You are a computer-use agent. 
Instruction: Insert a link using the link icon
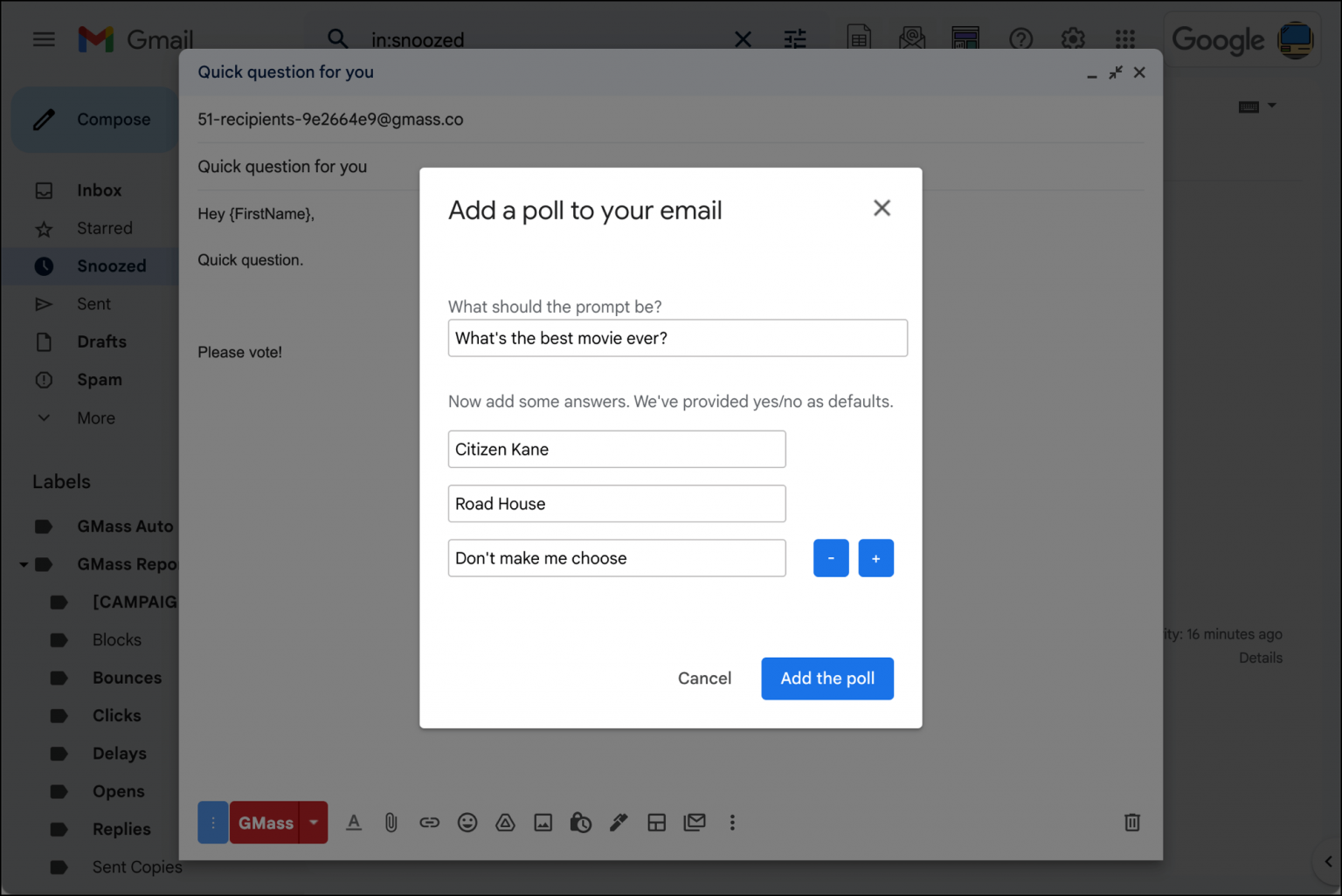[x=429, y=822]
